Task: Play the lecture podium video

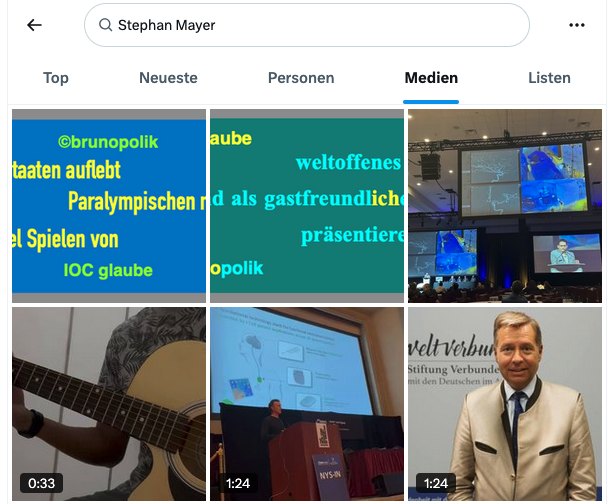Action: tap(307, 404)
